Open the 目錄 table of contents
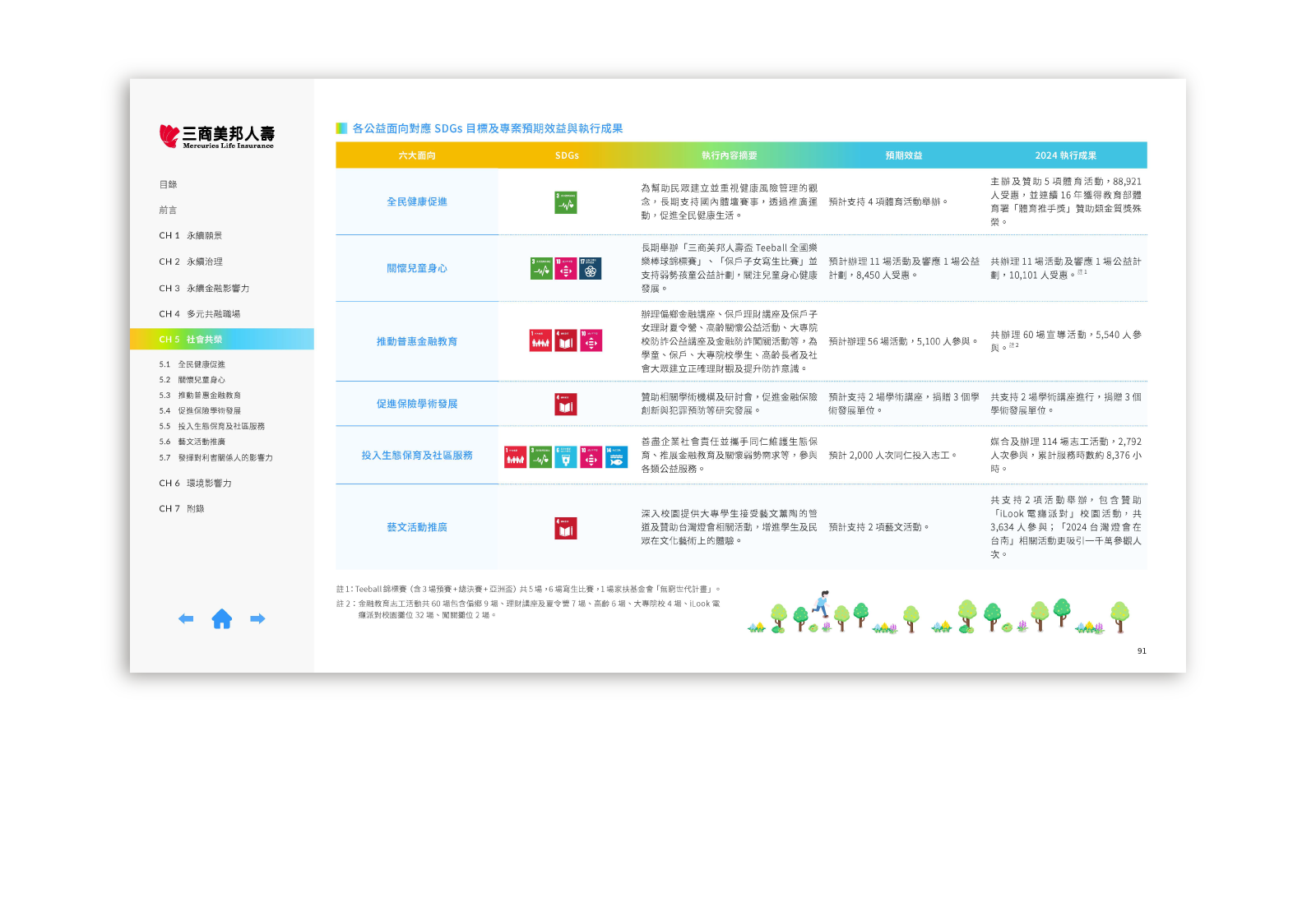Image resolution: width=1316 pixels, height=898 pixels. pyautogui.click(x=168, y=185)
